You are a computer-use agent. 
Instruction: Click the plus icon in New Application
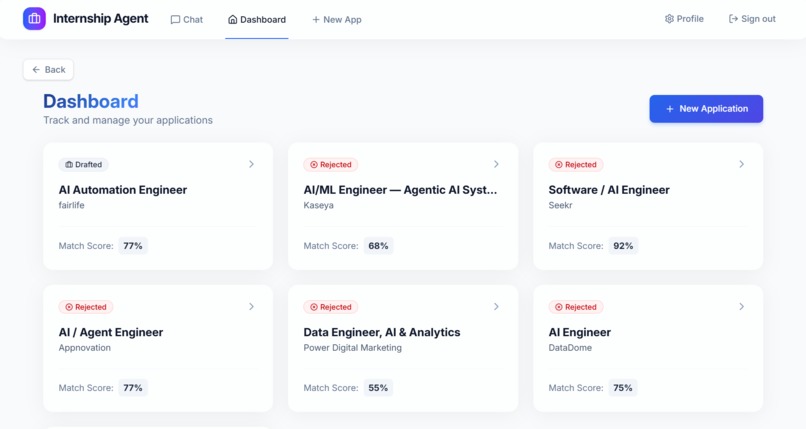670,109
